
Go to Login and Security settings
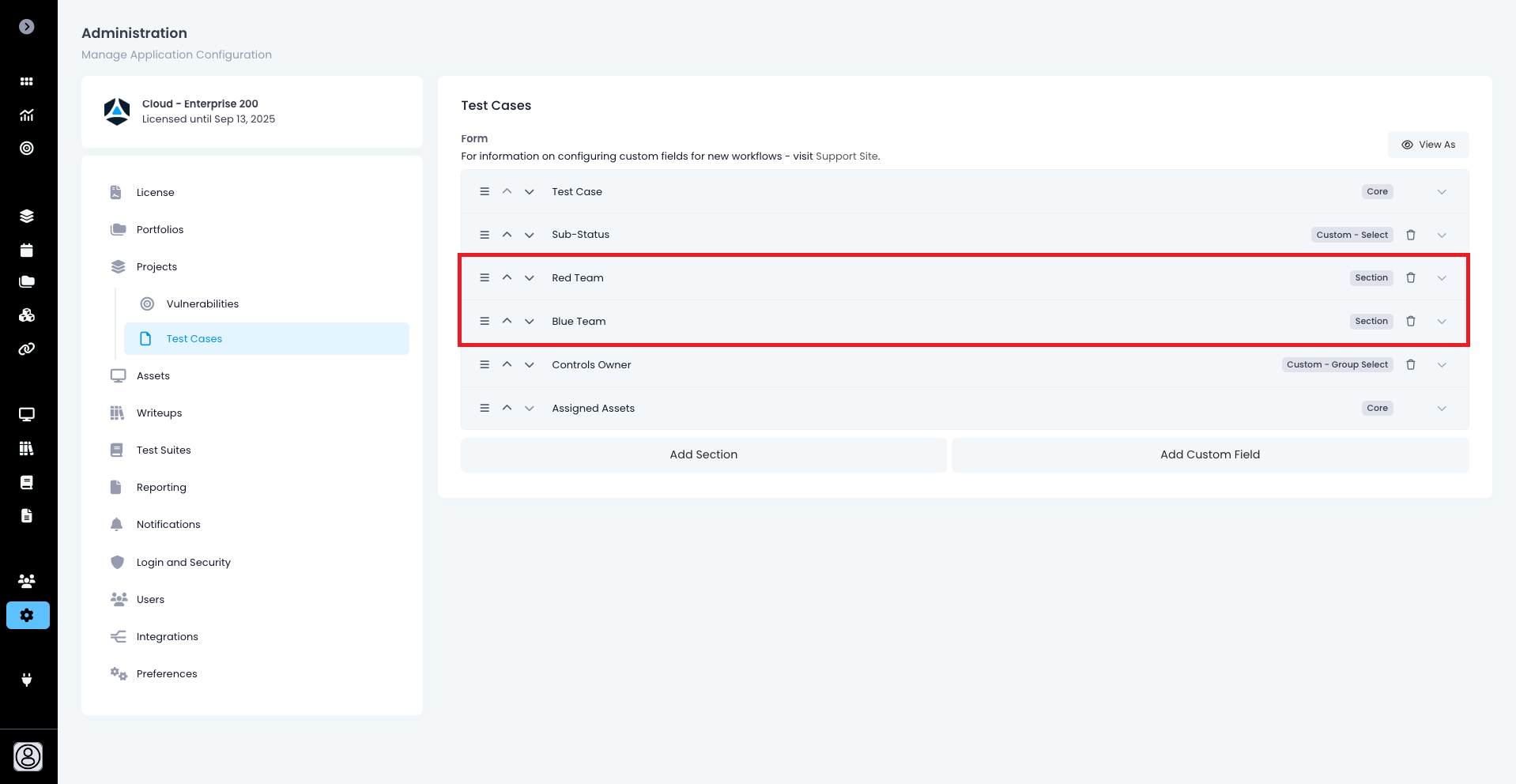pos(183,563)
